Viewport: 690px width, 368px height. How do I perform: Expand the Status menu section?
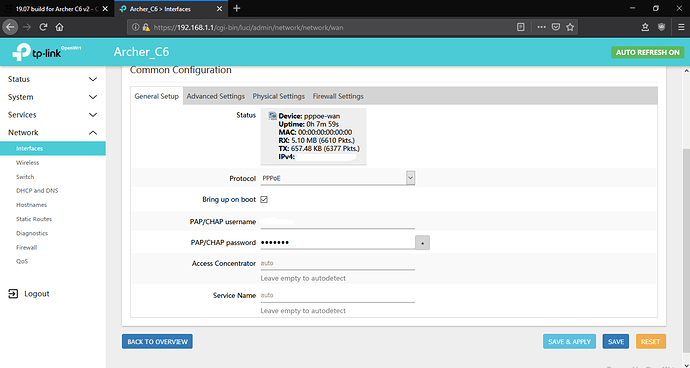click(53, 79)
